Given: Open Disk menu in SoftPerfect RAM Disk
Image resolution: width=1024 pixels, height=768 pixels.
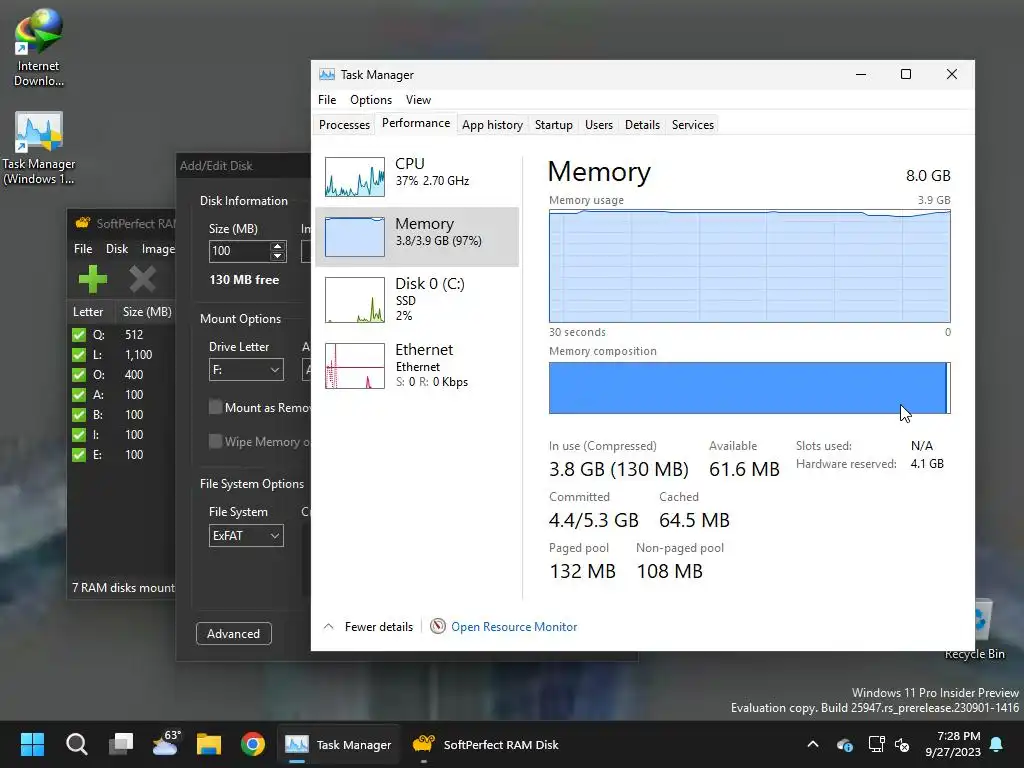Looking at the screenshot, I should tap(117, 249).
